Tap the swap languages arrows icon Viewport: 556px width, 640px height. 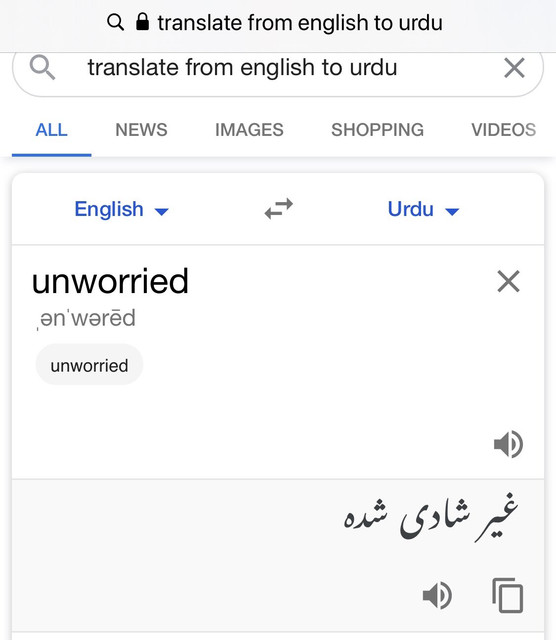click(278, 209)
